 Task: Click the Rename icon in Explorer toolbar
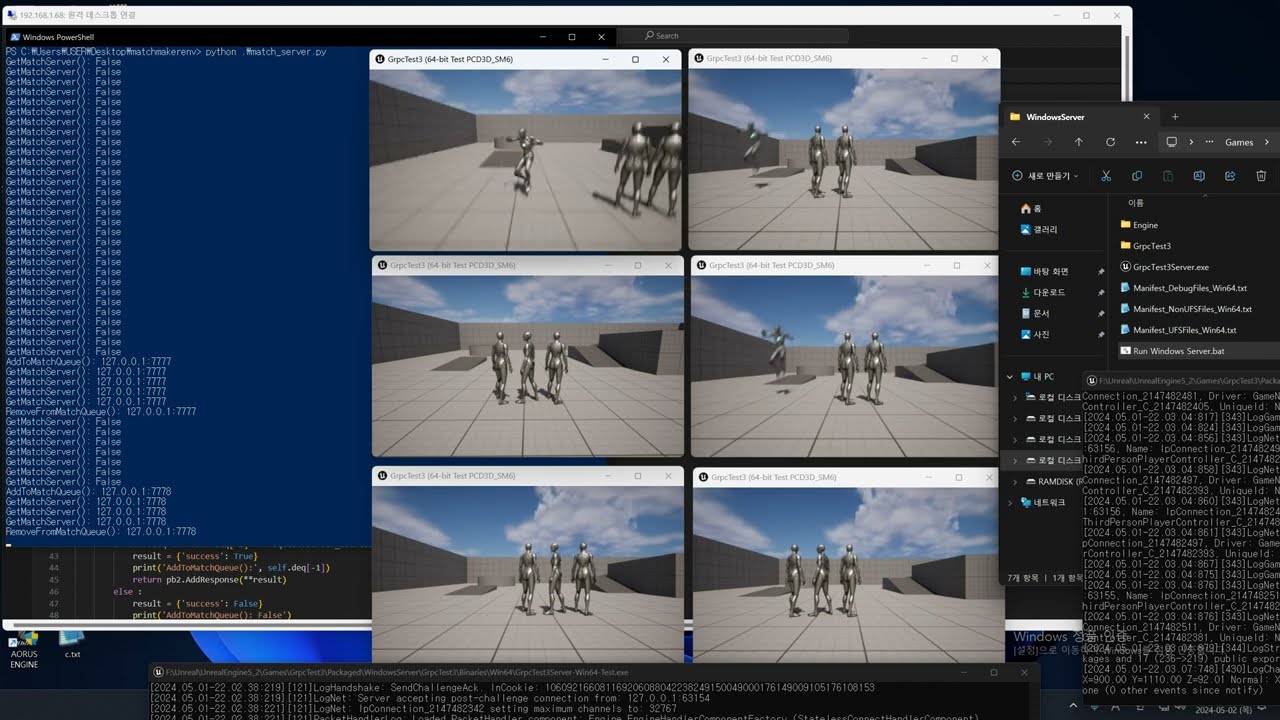pyautogui.click(x=1199, y=176)
